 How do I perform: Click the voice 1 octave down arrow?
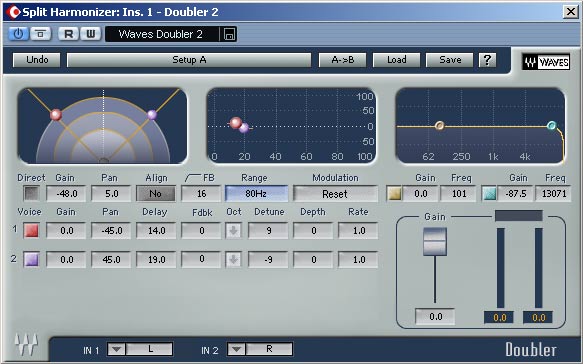233,231
